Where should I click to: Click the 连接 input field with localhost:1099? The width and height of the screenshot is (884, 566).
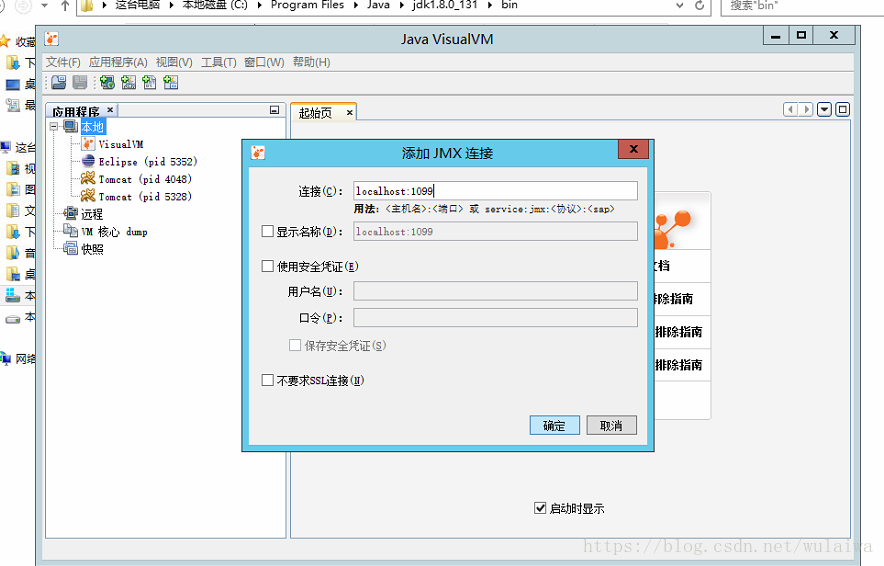(496, 191)
